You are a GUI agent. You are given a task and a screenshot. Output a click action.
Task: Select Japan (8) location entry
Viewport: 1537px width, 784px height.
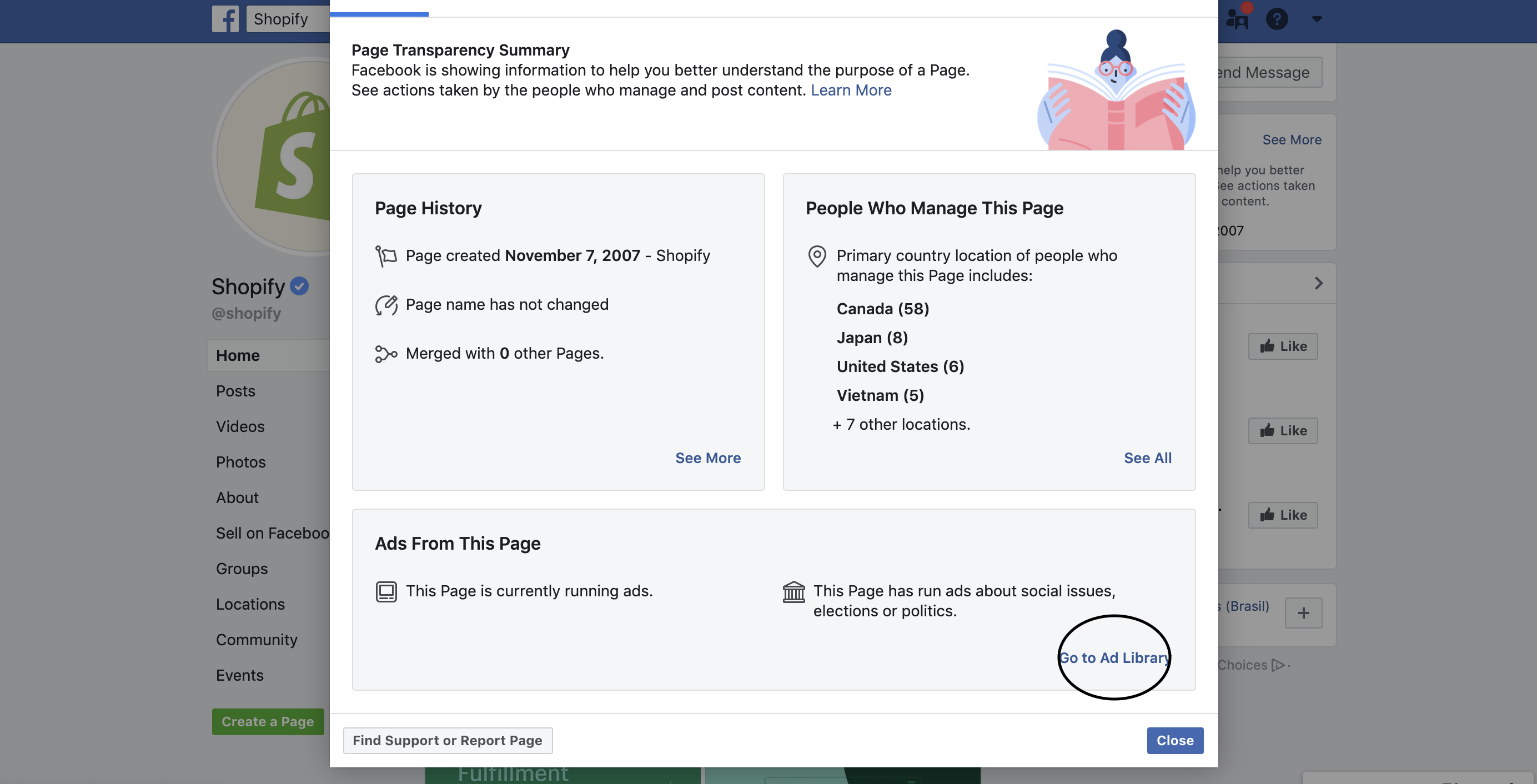point(872,338)
